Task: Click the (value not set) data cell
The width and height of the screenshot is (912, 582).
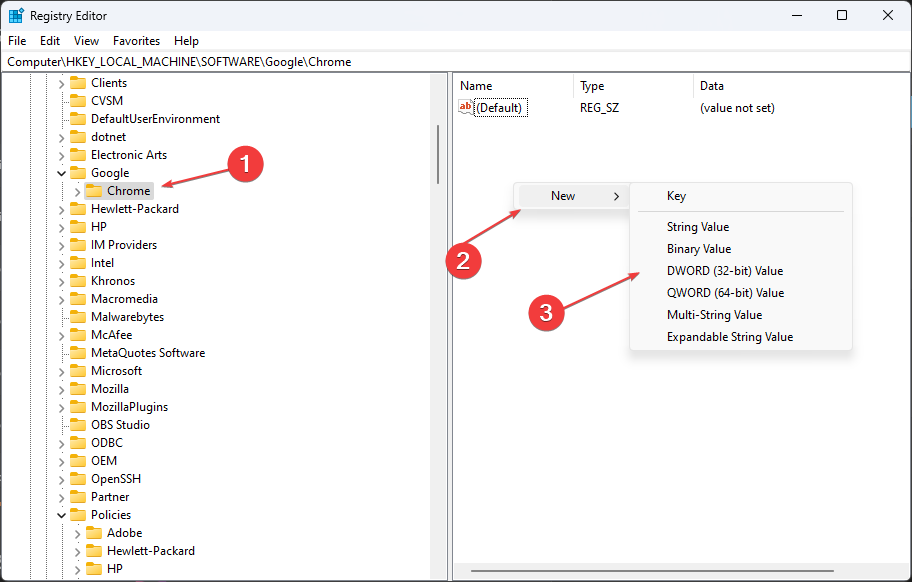Action: coord(737,108)
